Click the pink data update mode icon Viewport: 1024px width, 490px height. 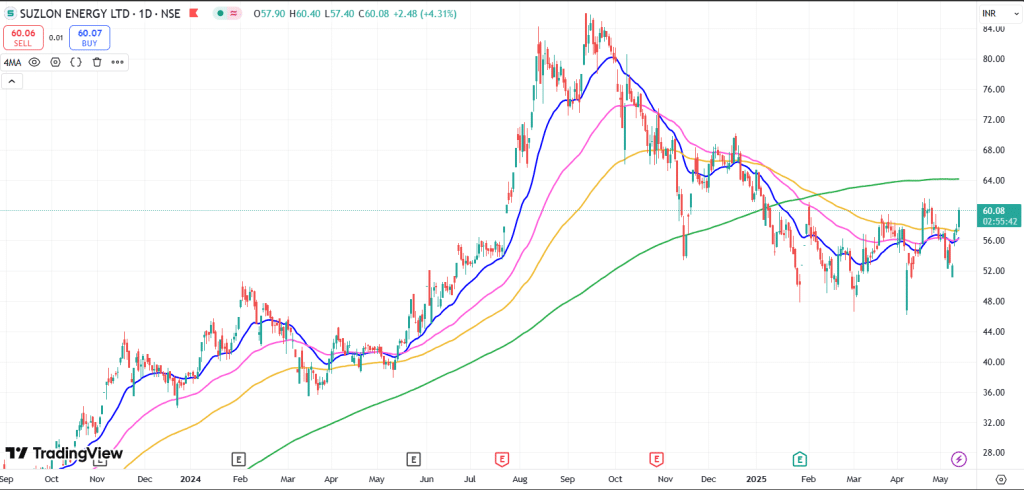[233, 13]
